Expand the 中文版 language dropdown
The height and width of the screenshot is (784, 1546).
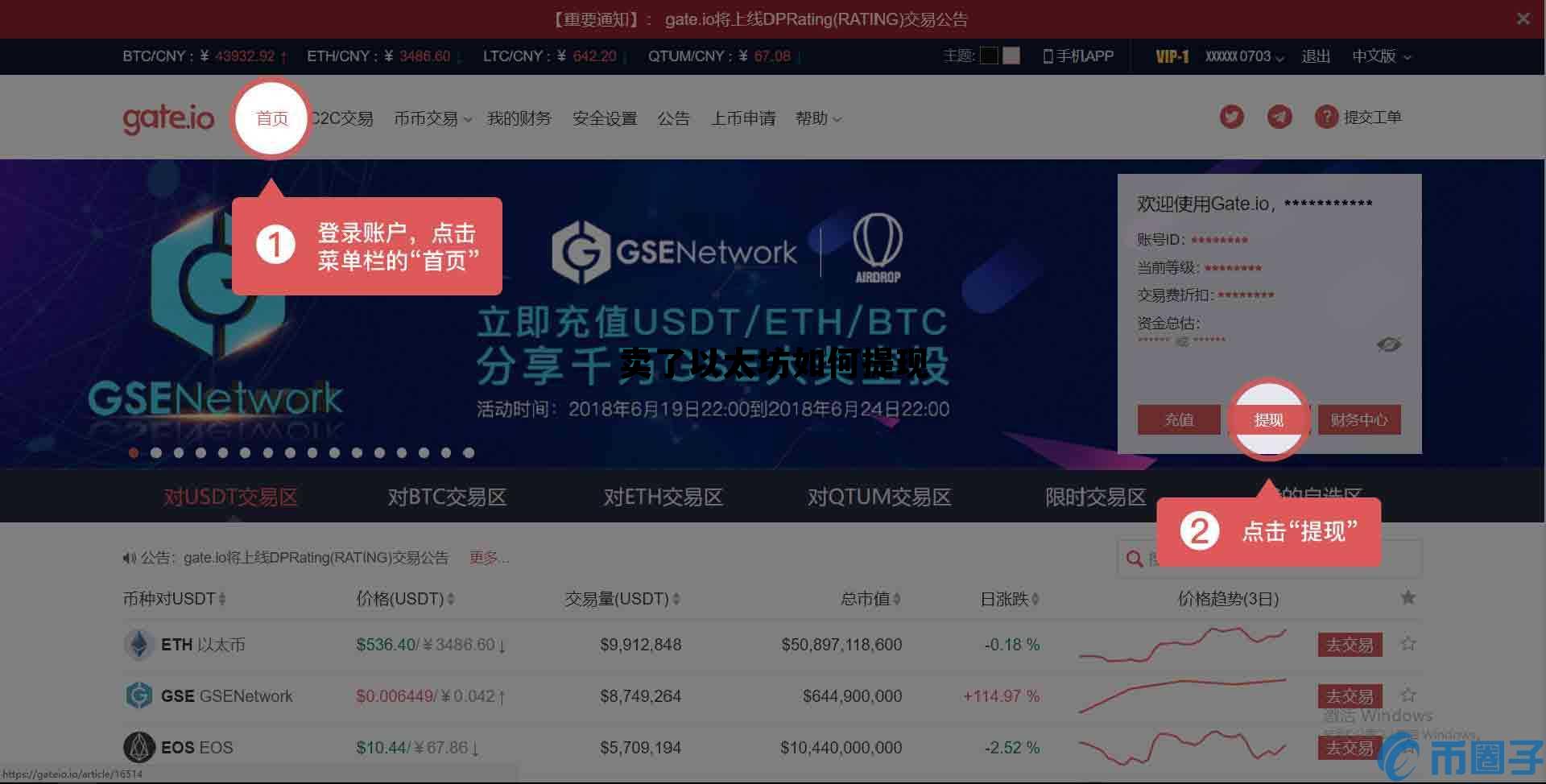(1382, 56)
